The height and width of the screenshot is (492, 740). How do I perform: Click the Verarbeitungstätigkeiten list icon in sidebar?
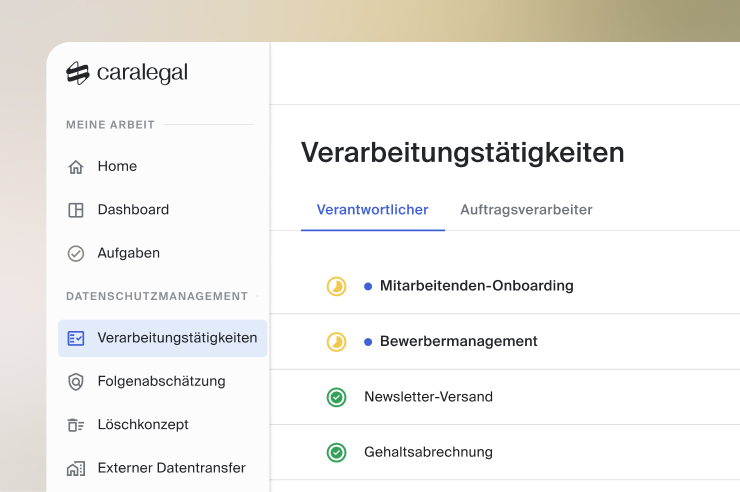pyautogui.click(x=76, y=338)
